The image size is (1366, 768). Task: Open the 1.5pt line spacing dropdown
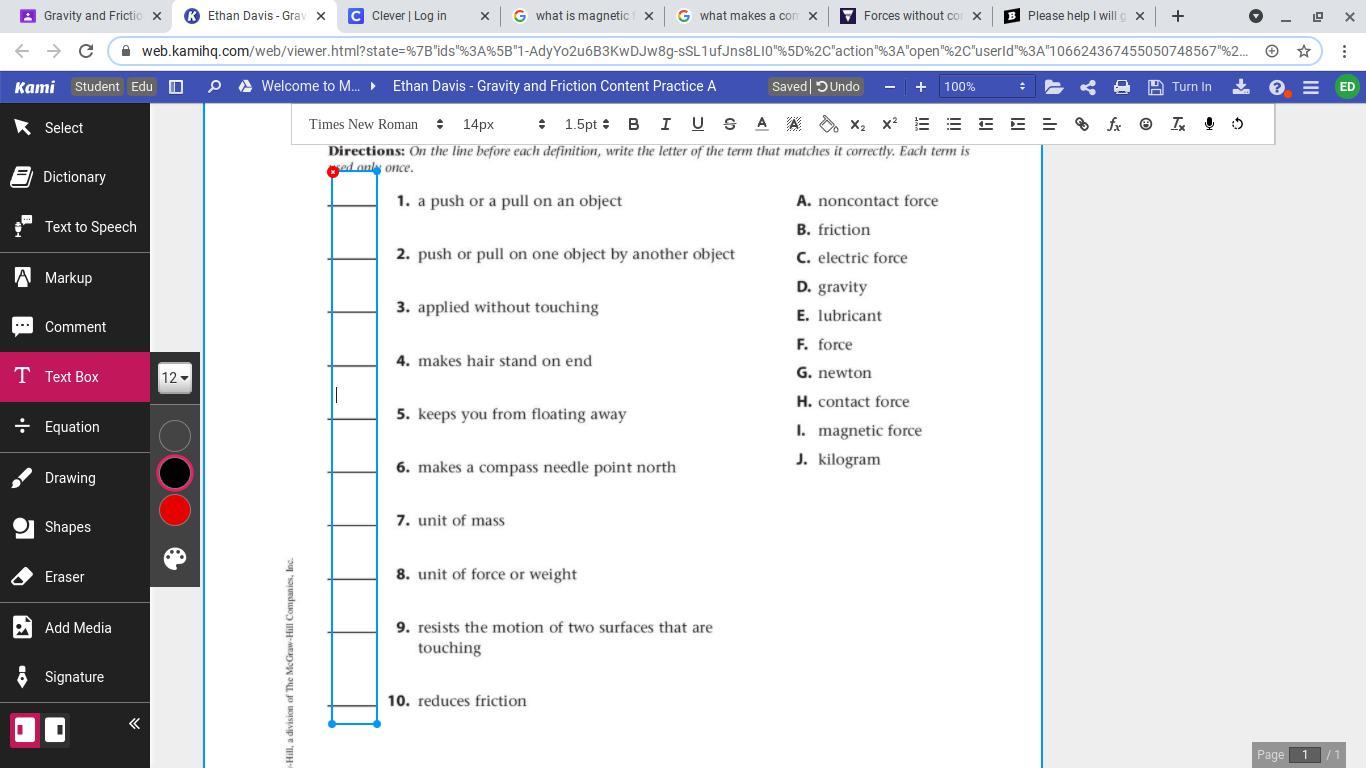pos(586,124)
